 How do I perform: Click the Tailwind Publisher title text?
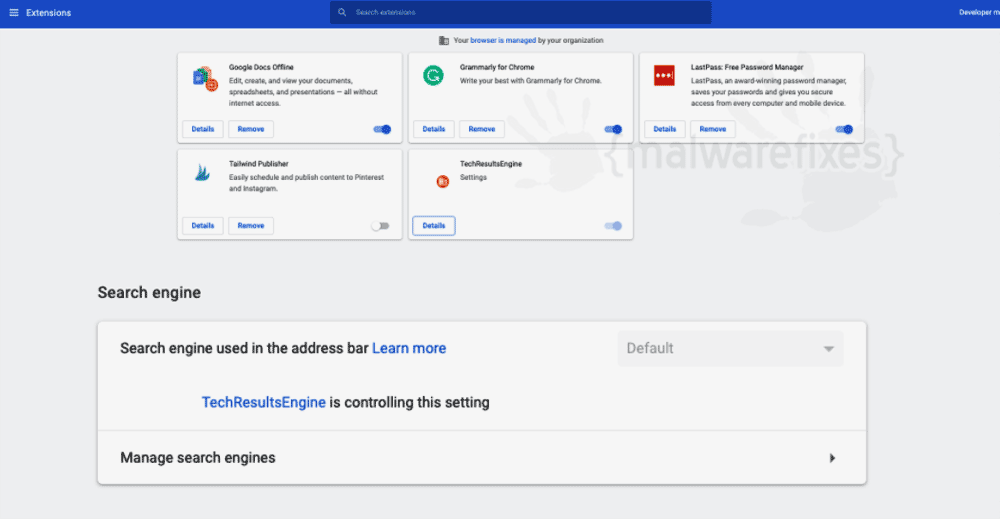[259, 164]
